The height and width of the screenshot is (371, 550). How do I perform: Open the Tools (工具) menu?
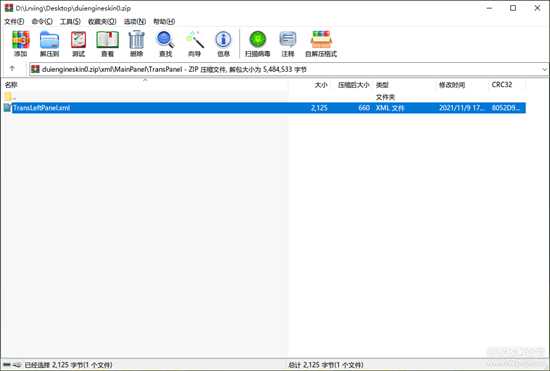[x=70, y=21]
